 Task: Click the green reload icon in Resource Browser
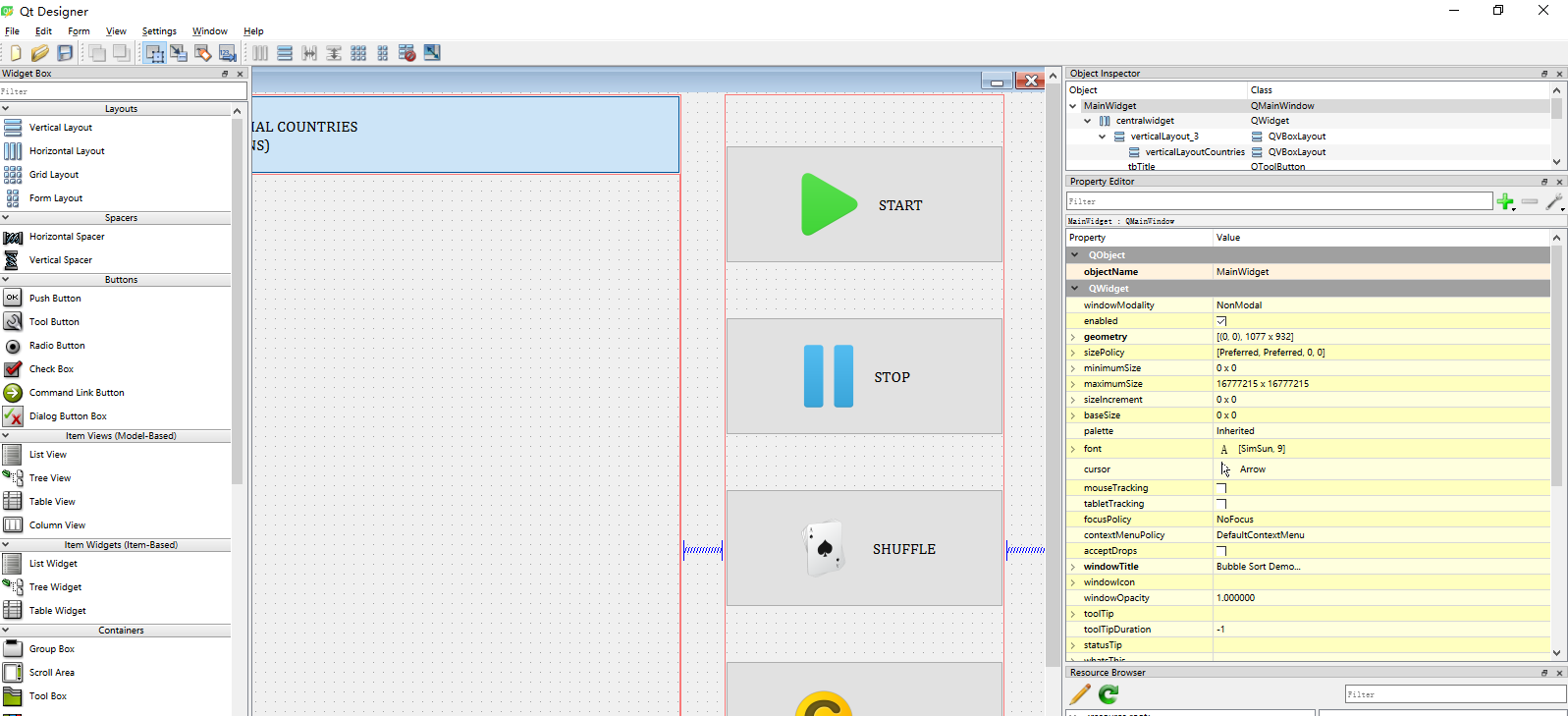click(1108, 694)
